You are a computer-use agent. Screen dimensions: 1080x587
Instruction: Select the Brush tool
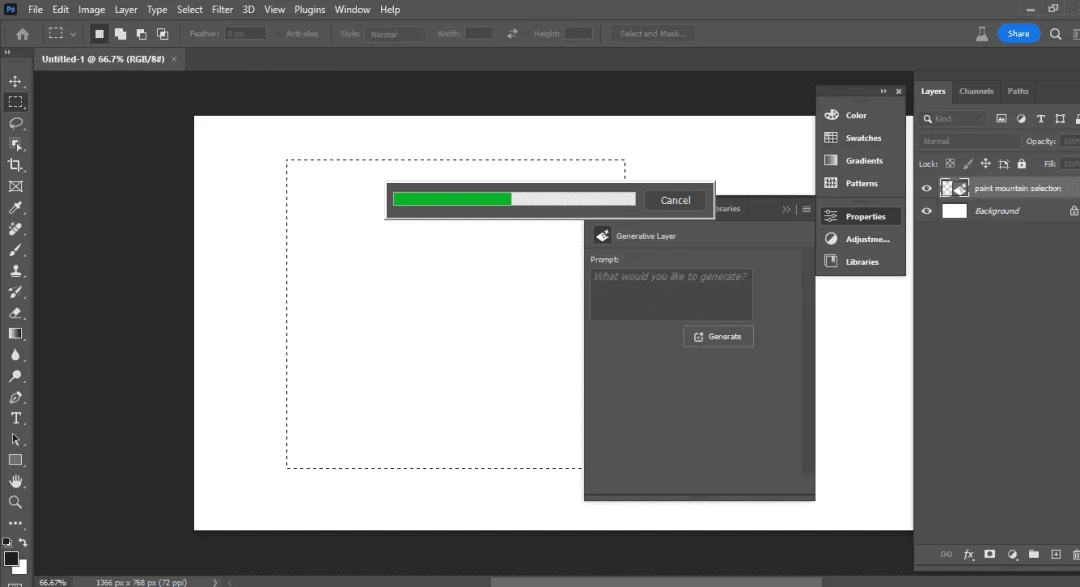(x=15, y=249)
